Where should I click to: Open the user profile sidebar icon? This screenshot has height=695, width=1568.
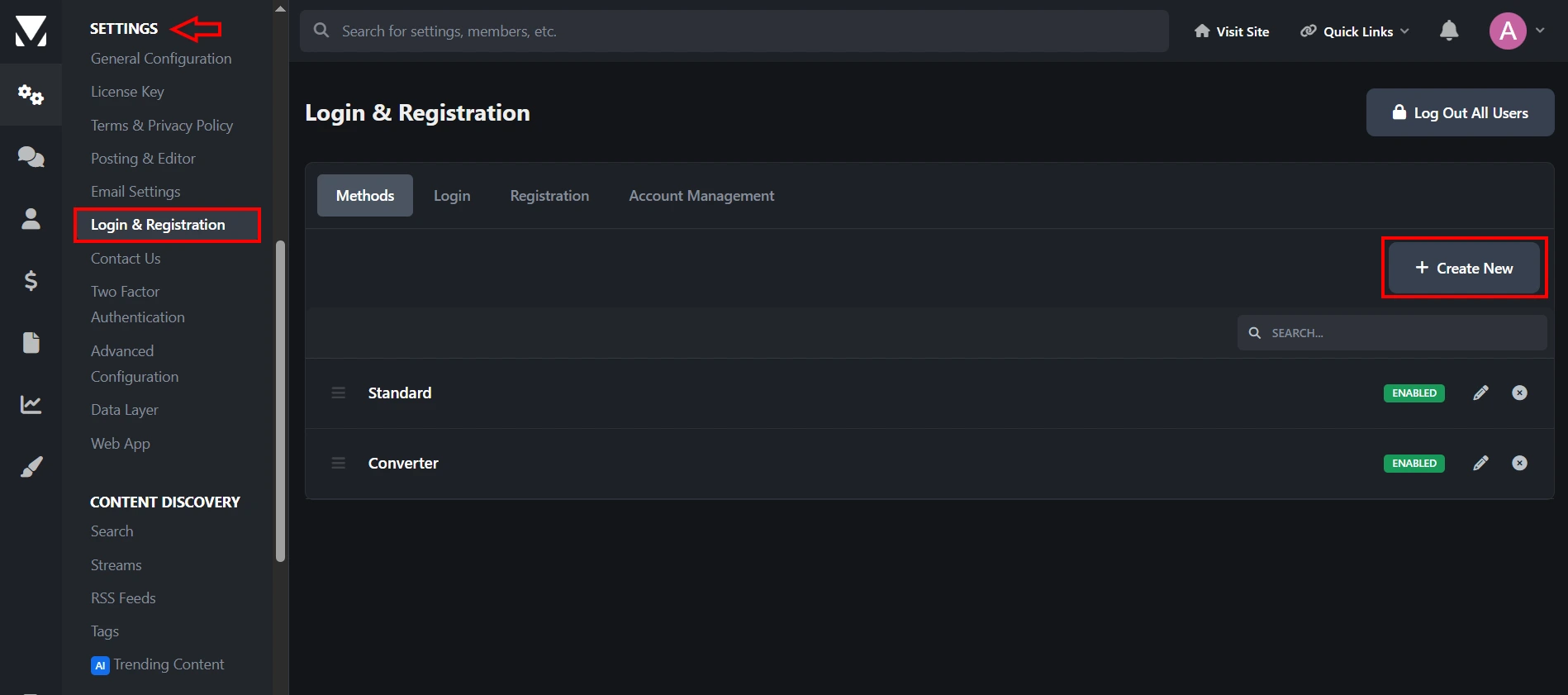click(31, 218)
